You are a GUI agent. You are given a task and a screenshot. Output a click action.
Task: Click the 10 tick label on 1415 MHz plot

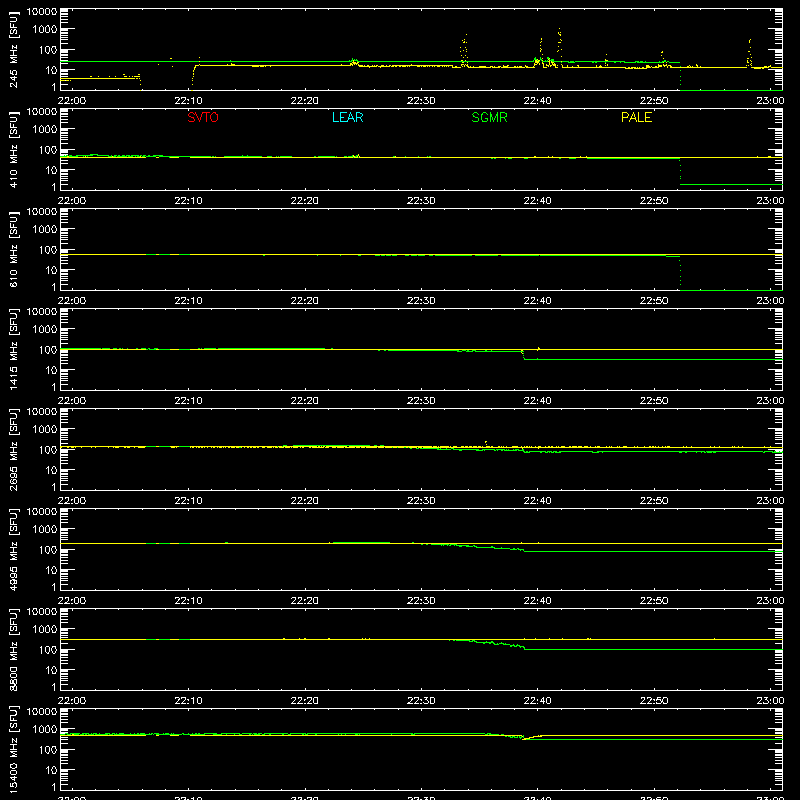click(x=51, y=370)
